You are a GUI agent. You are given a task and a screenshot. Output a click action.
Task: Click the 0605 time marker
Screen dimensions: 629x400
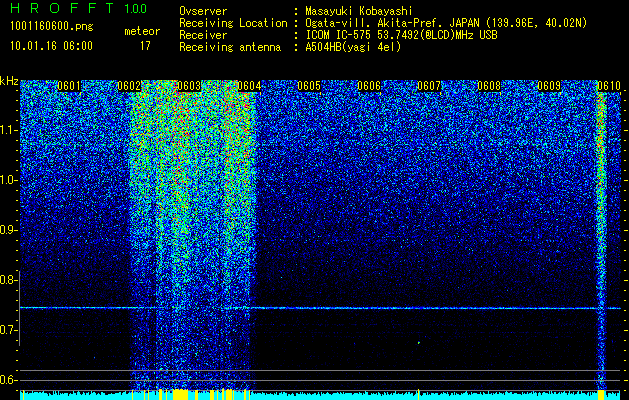(x=309, y=86)
